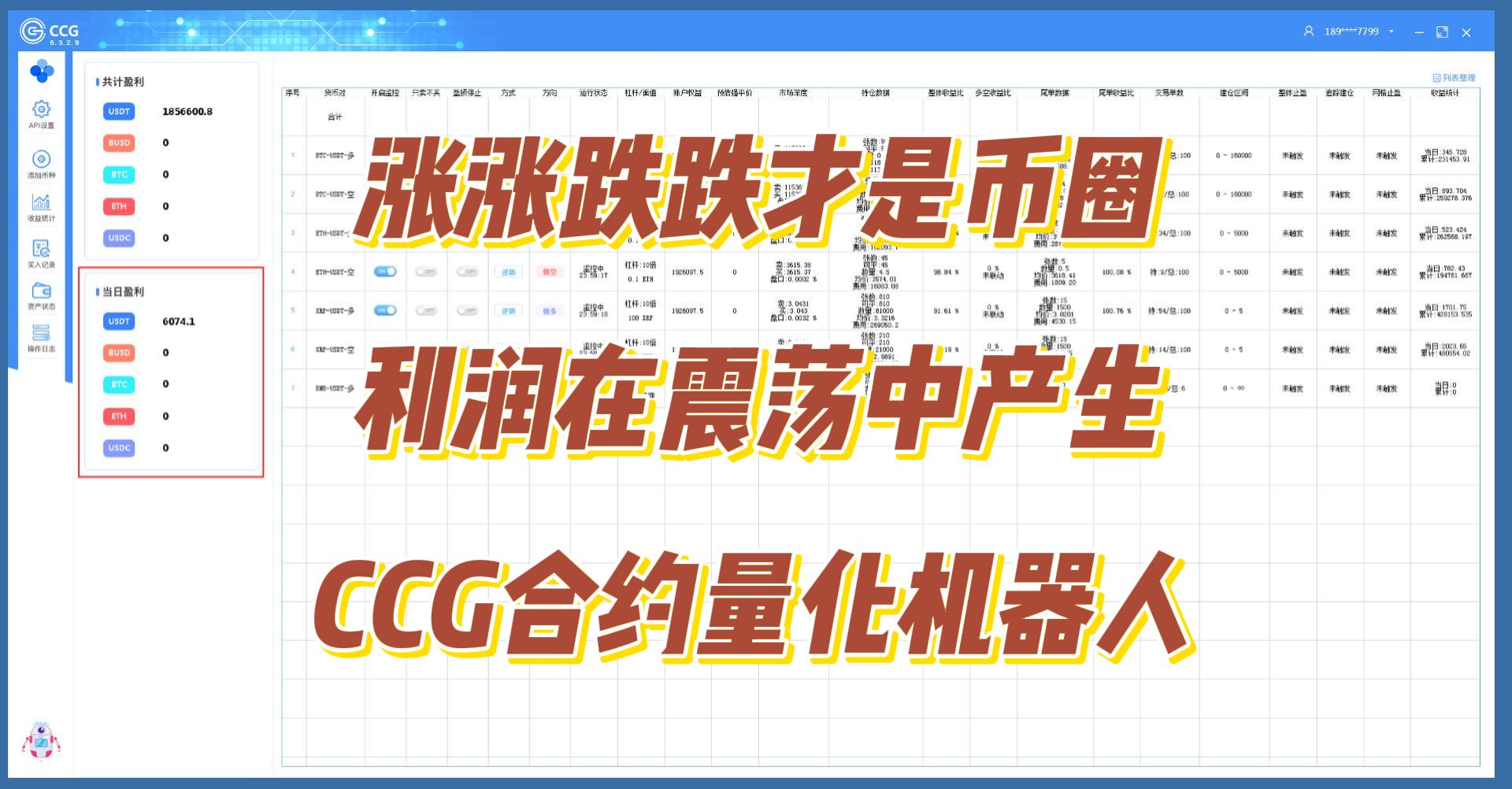Viewport: 1512px width, 789px height.
Task: Click the 当日盈利 panel heading
Action: pos(123,291)
